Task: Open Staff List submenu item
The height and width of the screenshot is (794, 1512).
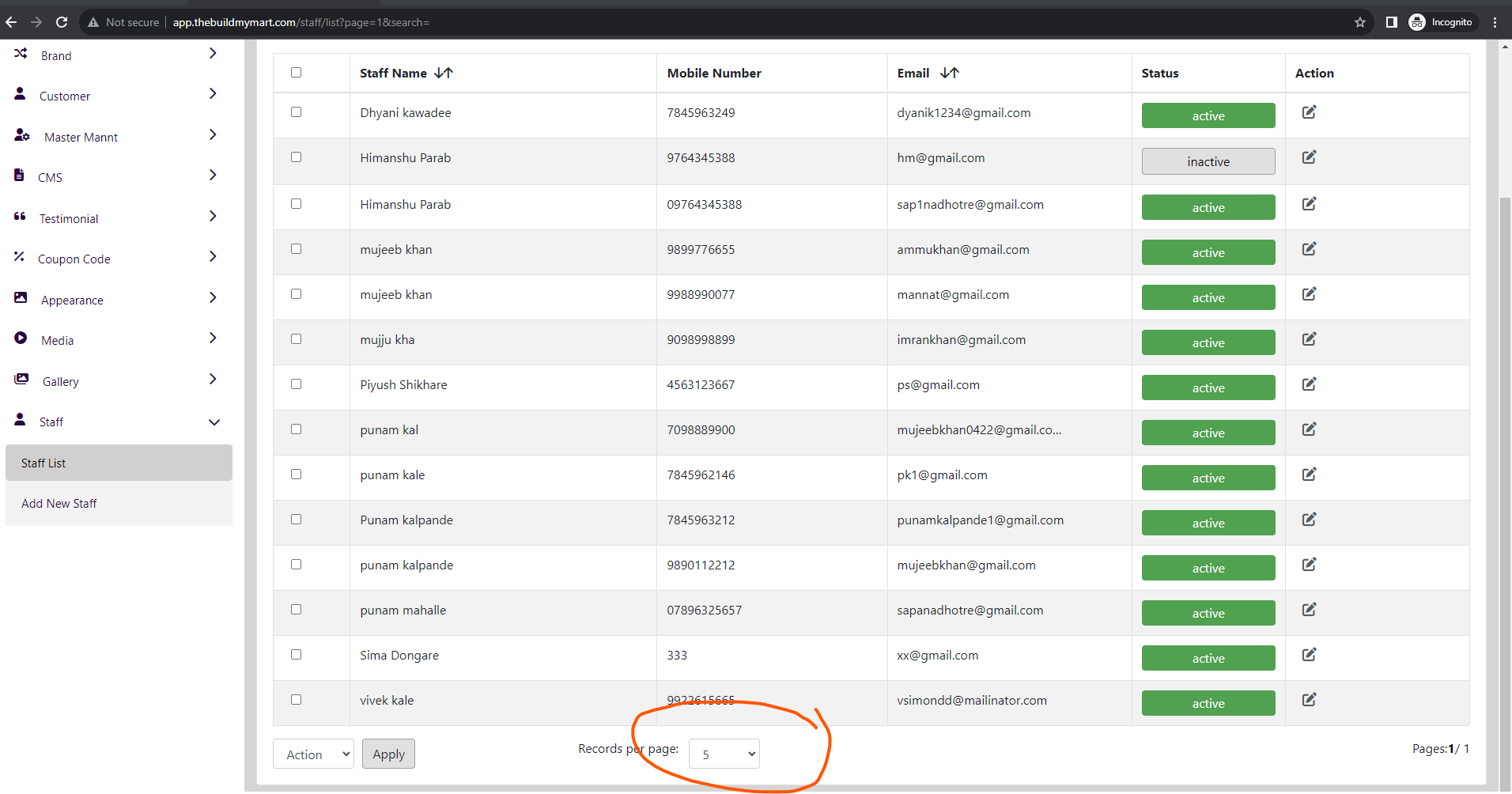Action: [x=119, y=463]
